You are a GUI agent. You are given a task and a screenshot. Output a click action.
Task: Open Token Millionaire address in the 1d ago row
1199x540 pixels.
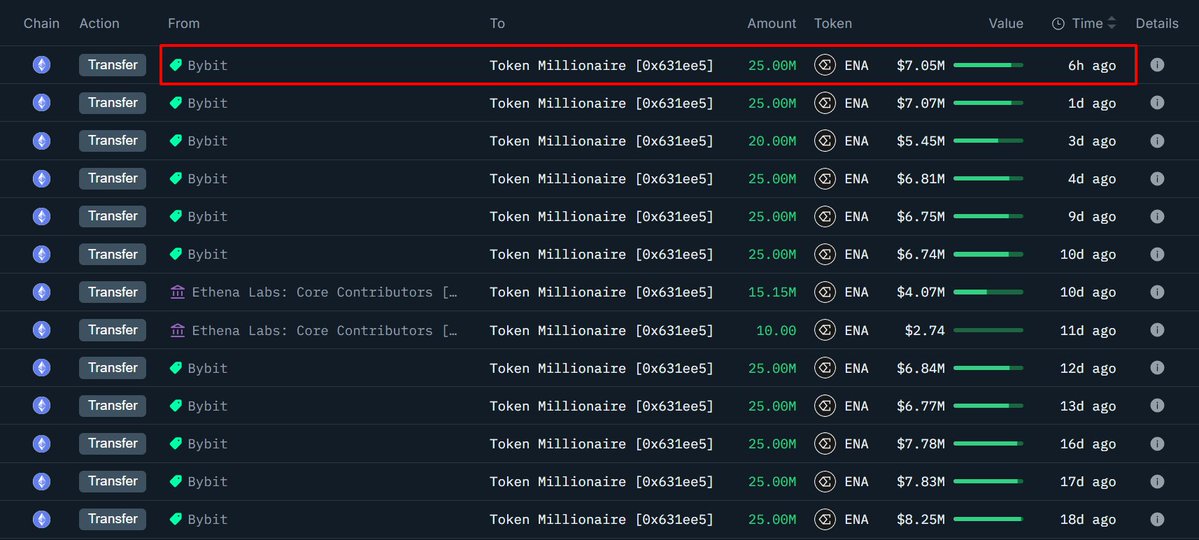(601, 103)
